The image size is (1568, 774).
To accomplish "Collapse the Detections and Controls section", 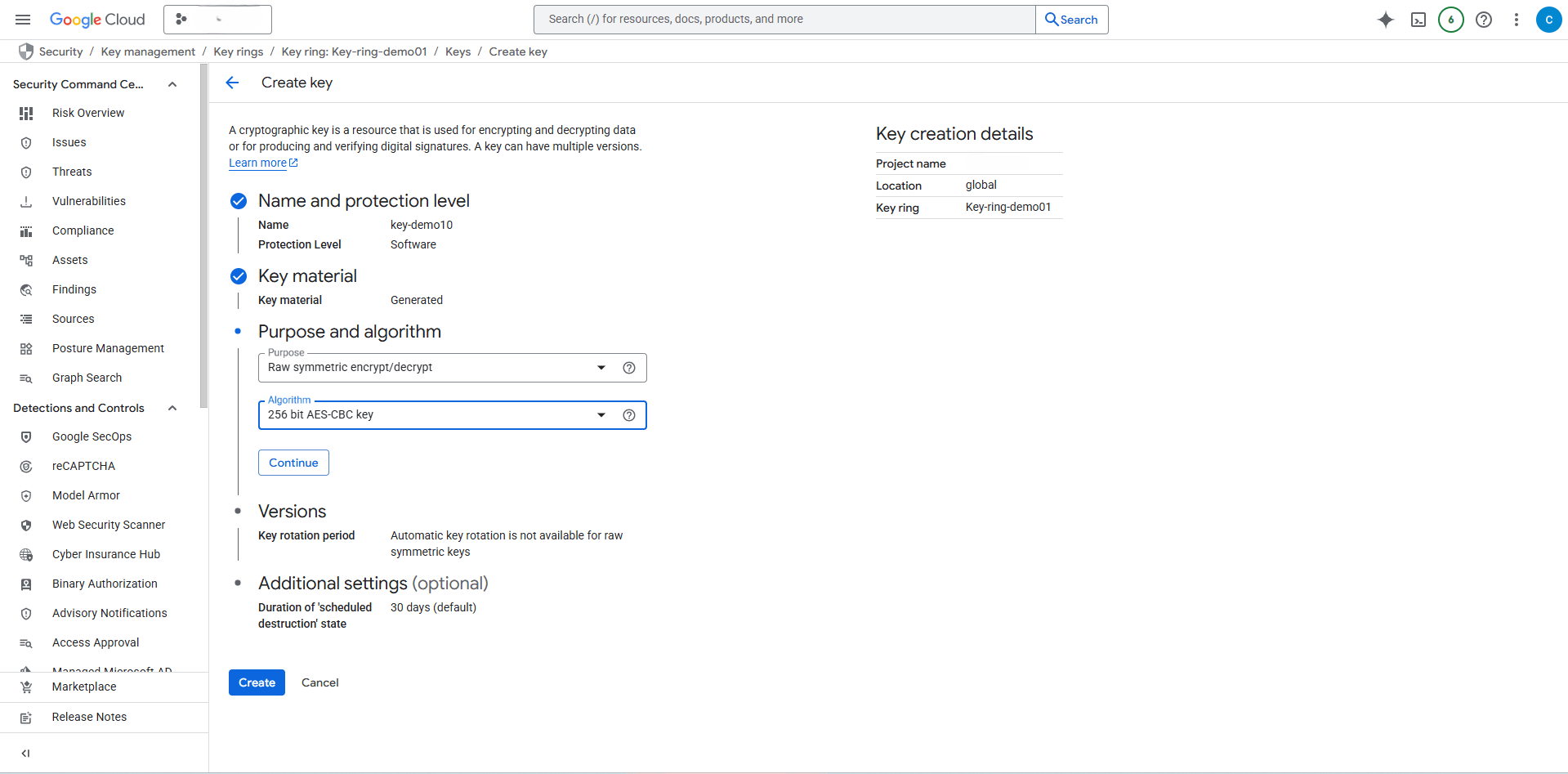I will coord(172,408).
